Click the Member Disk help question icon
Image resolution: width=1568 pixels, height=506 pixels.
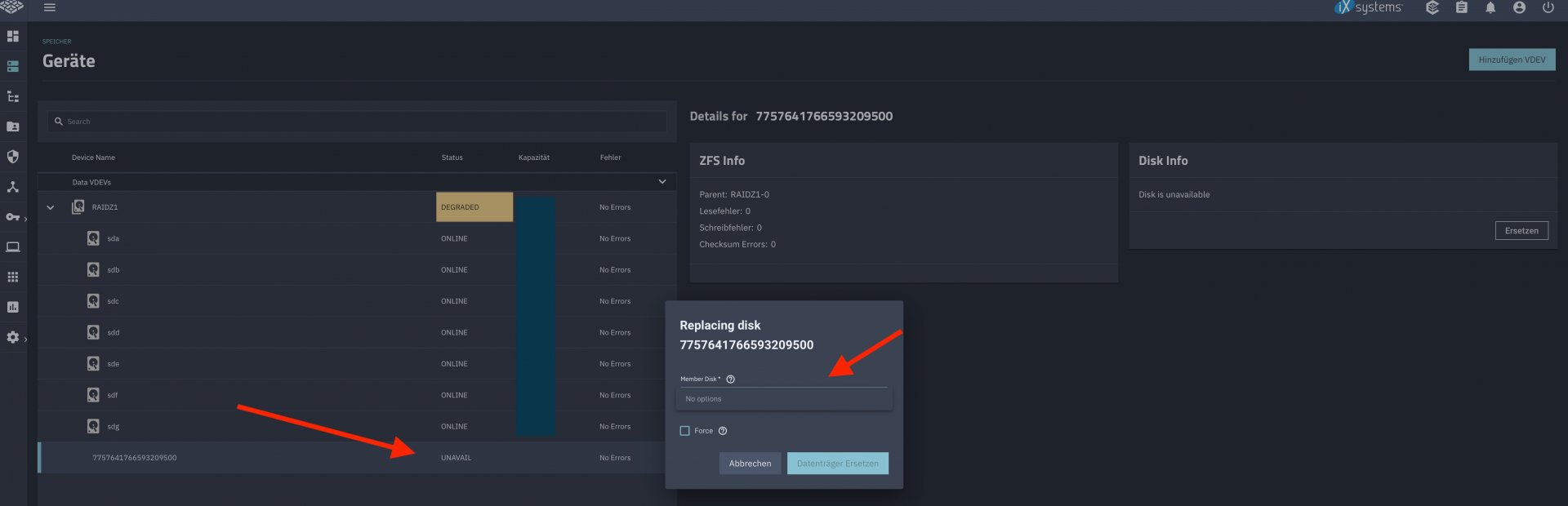point(731,379)
